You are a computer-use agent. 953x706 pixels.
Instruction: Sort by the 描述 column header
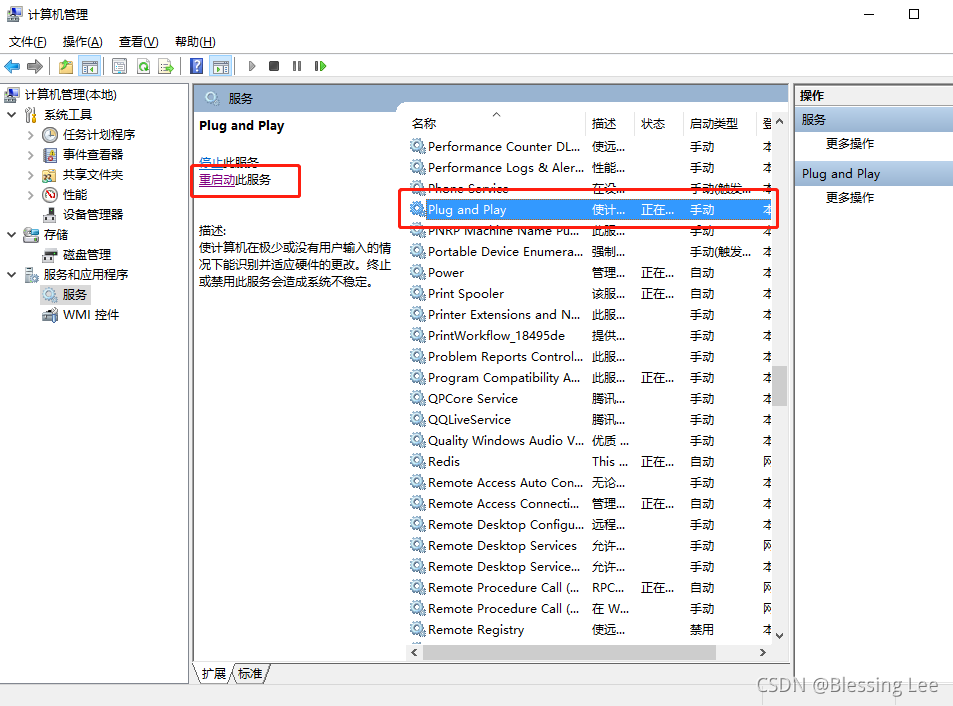click(610, 123)
